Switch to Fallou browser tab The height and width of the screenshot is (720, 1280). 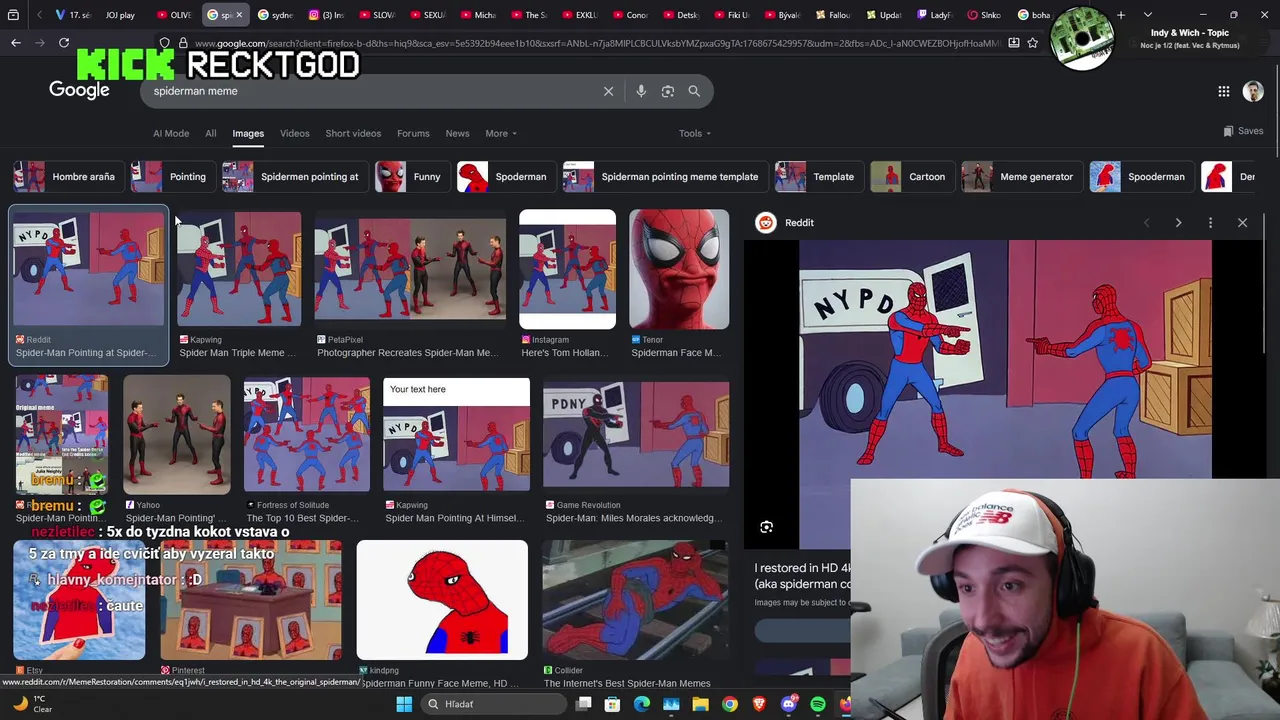(x=832, y=15)
